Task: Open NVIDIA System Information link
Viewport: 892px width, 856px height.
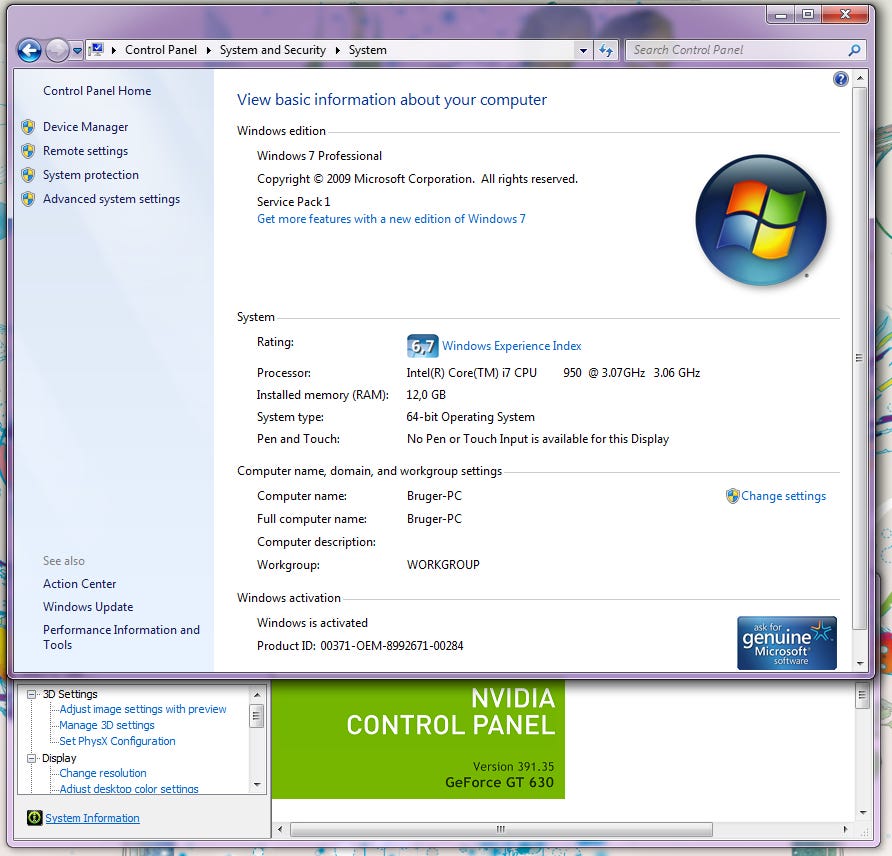Action: (x=92, y=818)
